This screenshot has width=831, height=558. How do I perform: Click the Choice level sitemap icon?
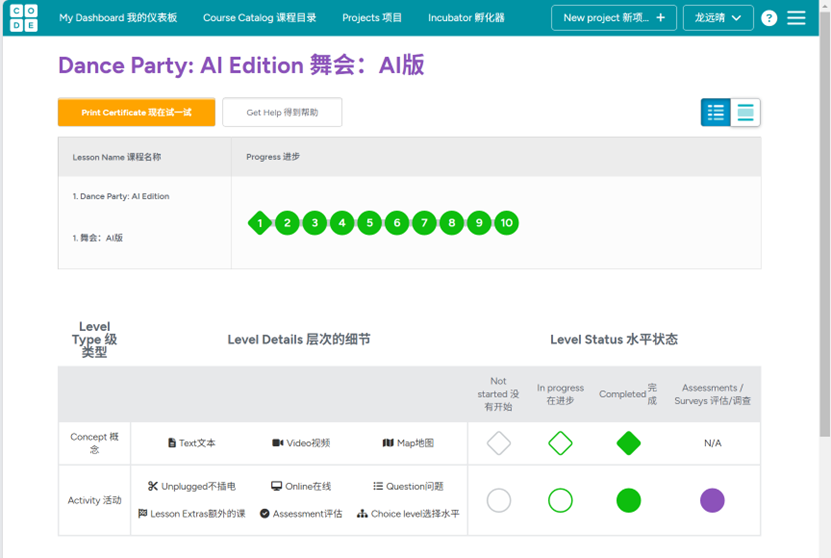point(362,513)
